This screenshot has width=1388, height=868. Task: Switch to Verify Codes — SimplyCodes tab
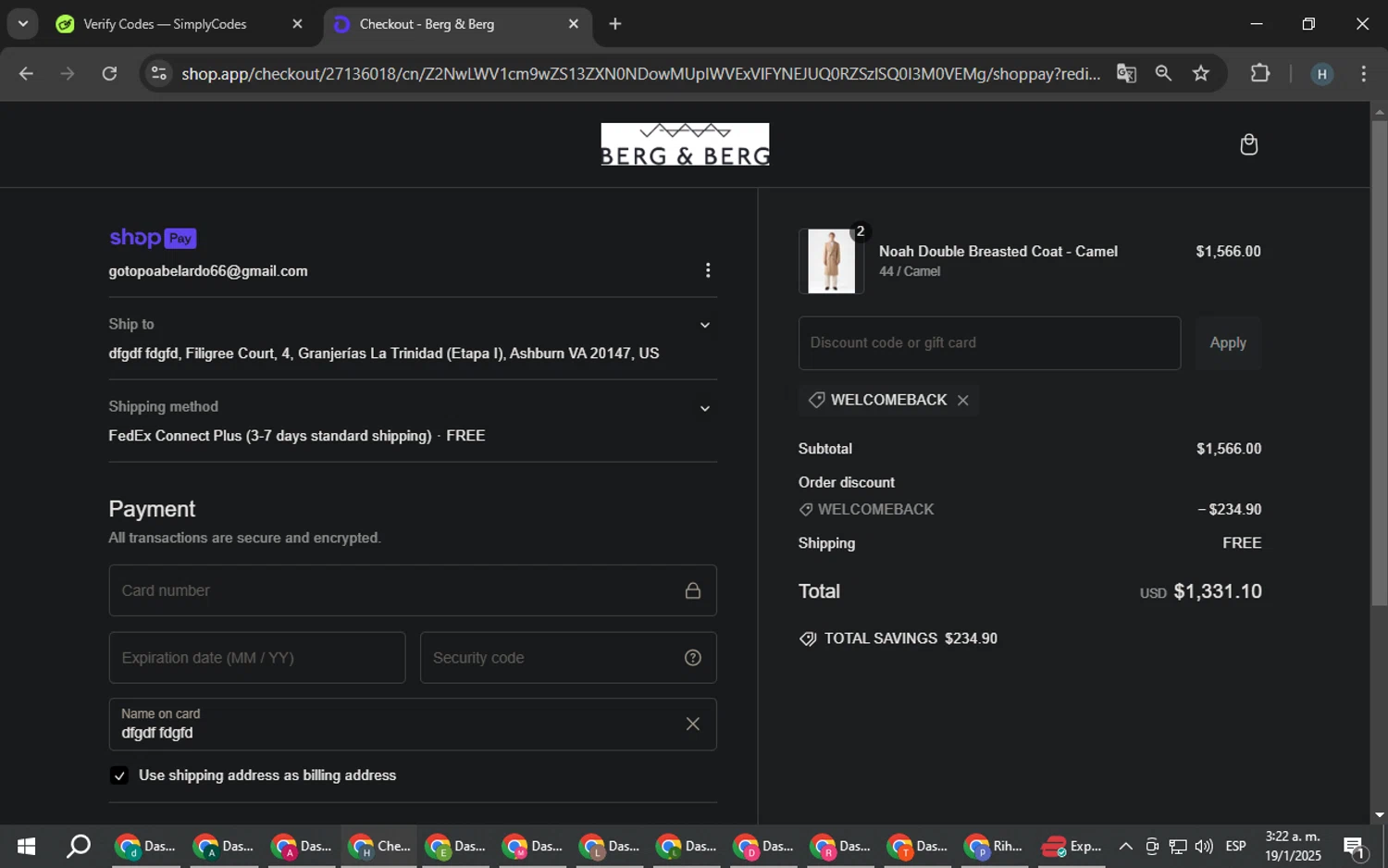click(180, 24)
